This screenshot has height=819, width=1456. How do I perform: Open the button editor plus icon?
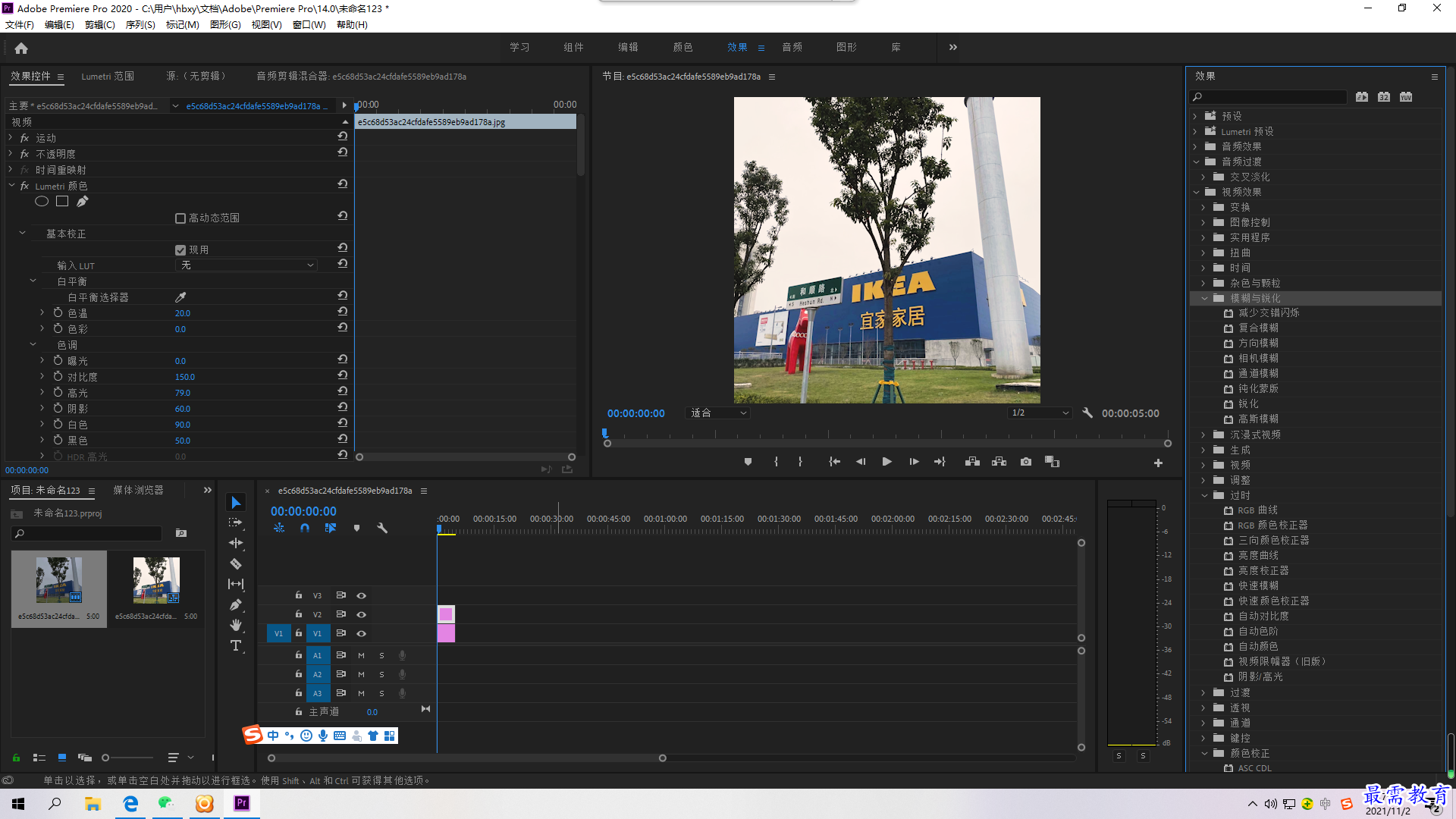(1158, 463)
